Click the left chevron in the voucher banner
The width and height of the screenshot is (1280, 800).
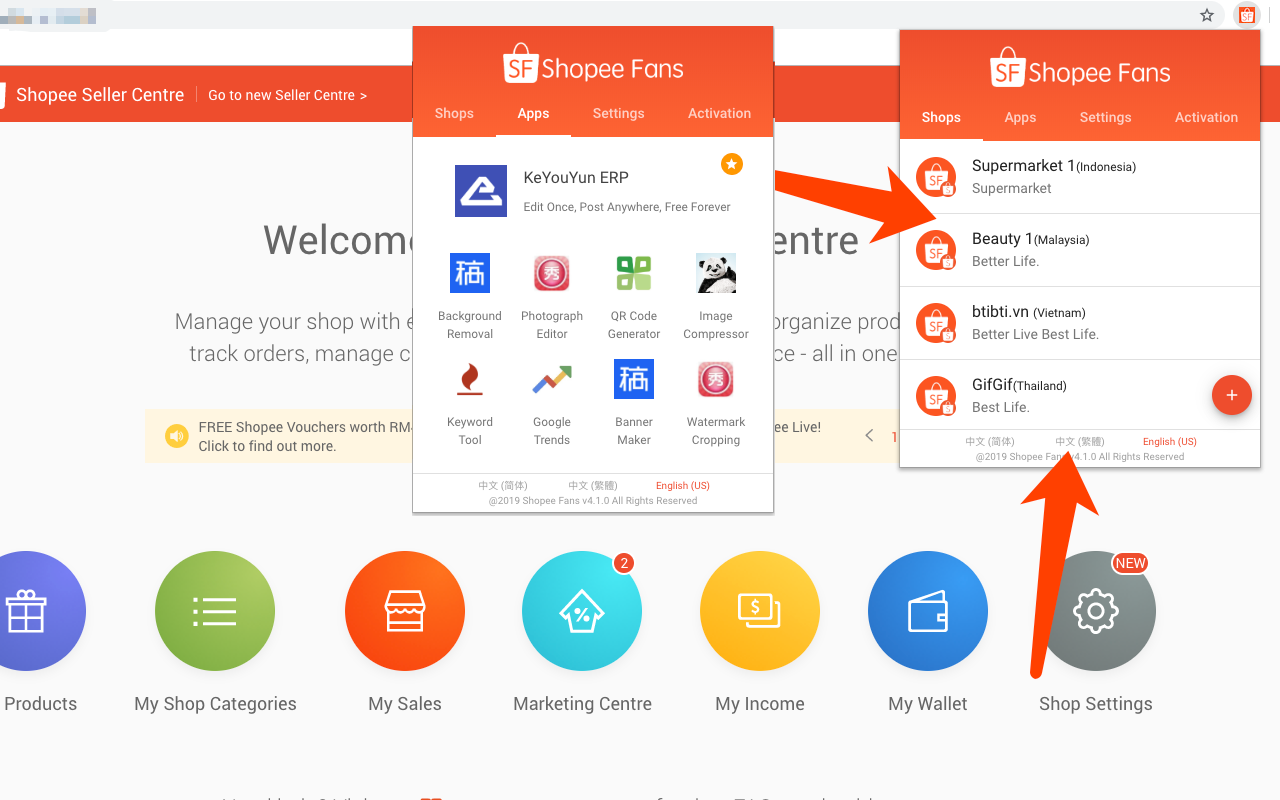868,436
